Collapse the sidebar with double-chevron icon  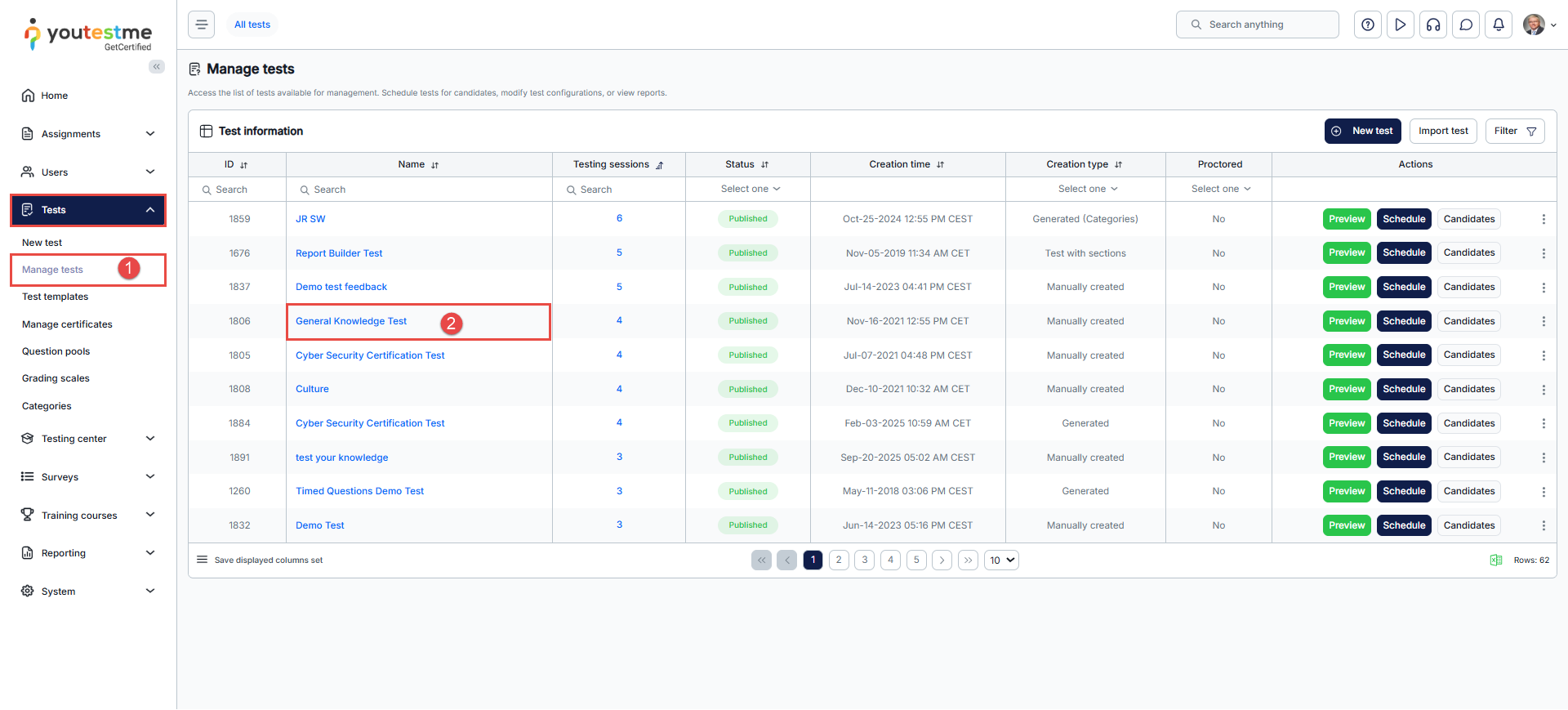(156, 67)
